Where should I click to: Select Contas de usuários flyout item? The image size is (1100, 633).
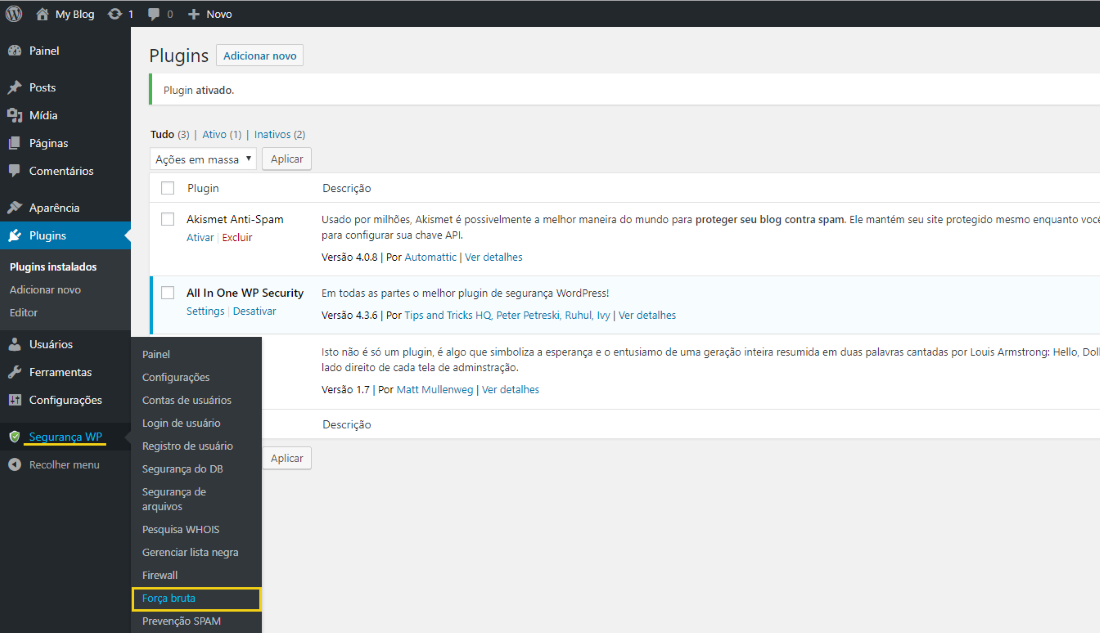click(187, 400)
